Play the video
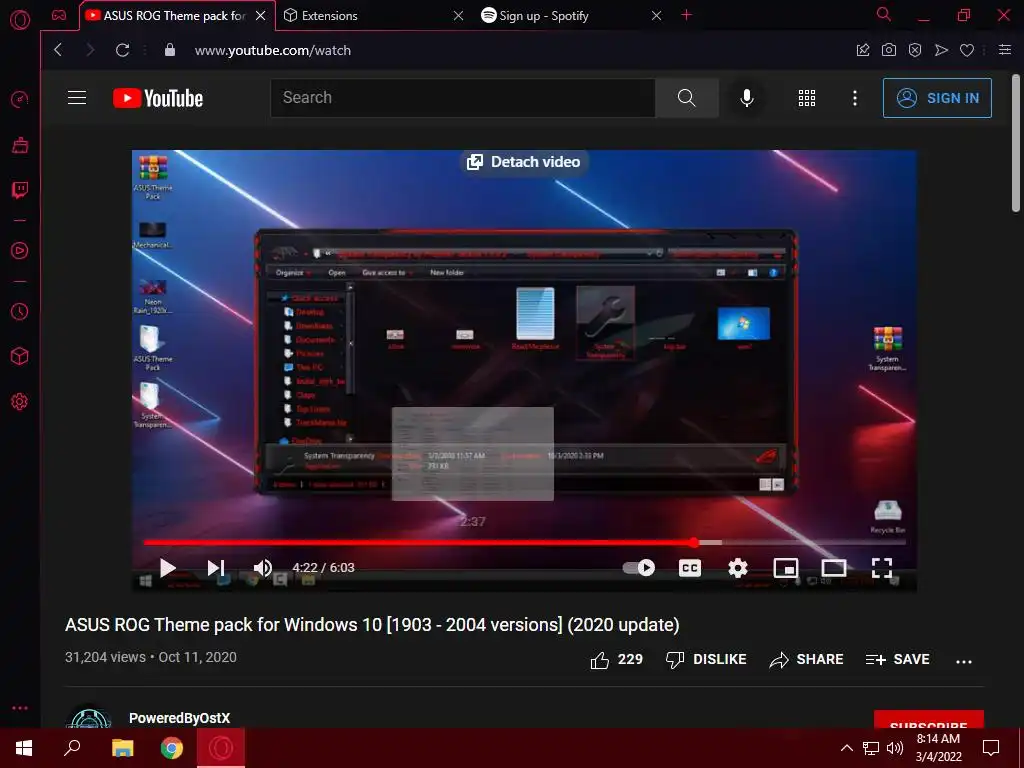1024x768 pixels. [168, 568]
